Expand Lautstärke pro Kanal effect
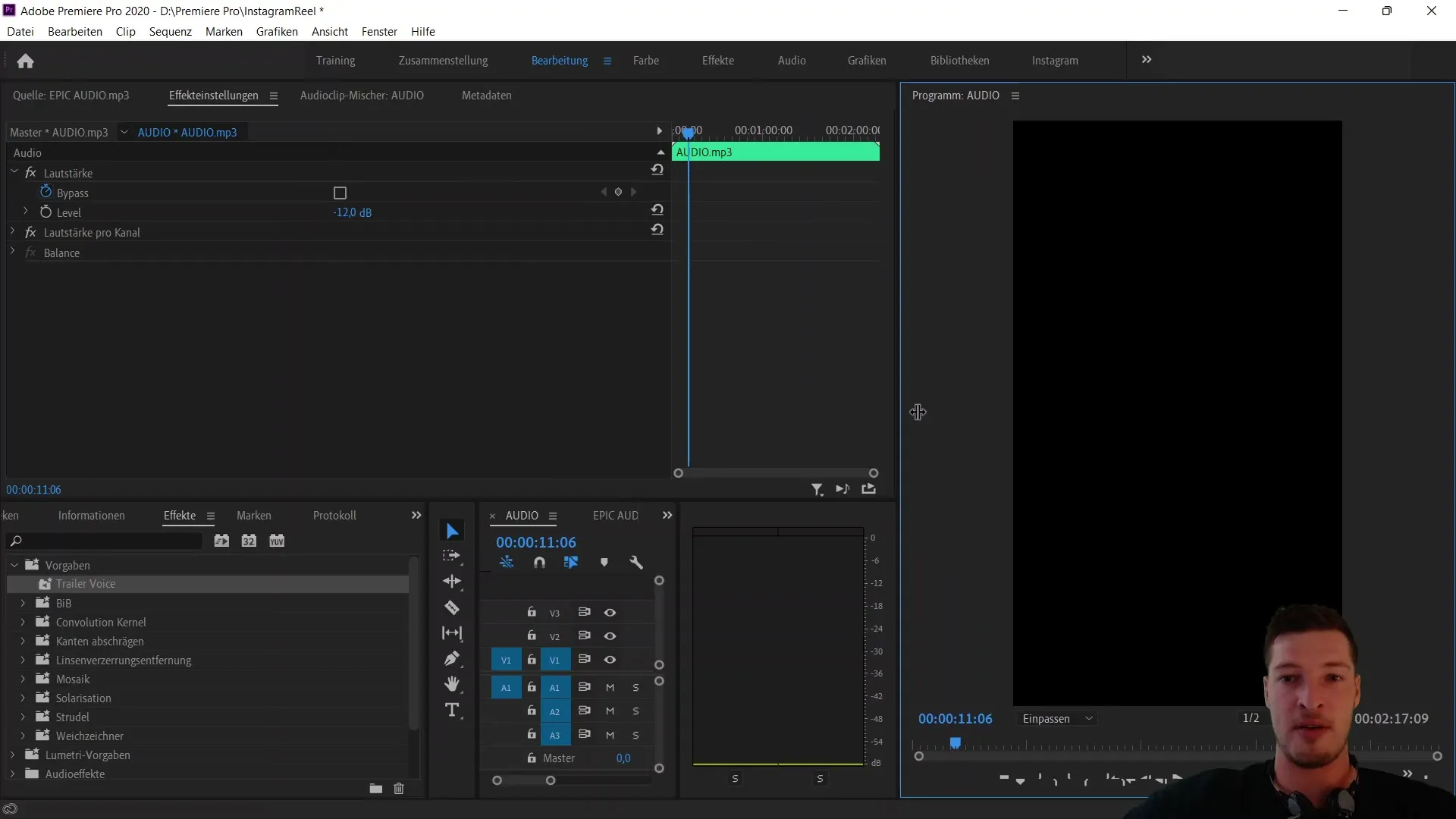Screen dimensions: 1456x819 (12, 231)
